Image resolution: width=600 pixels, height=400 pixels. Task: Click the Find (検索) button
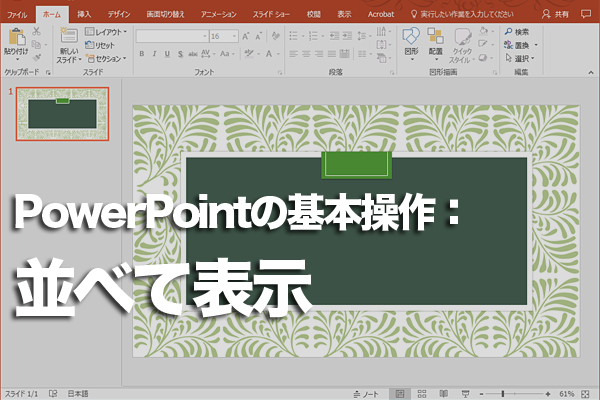[517, 32]
